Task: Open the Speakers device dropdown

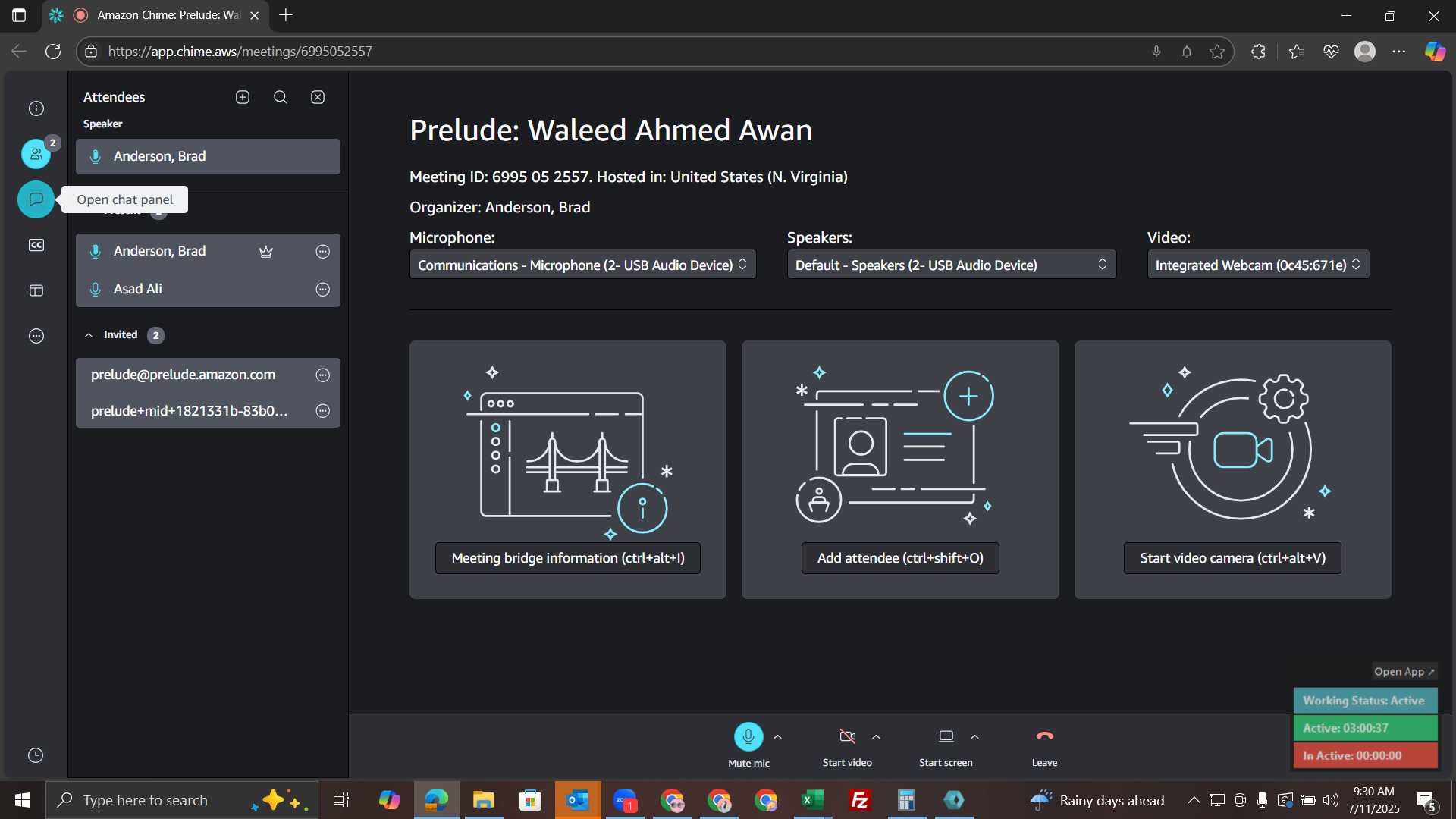Action: (x=952, y=265)
